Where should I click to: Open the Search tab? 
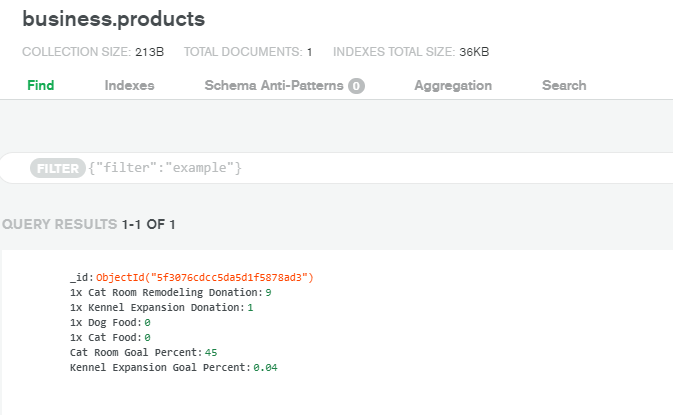pyautogui.click(x=564, y=86)
